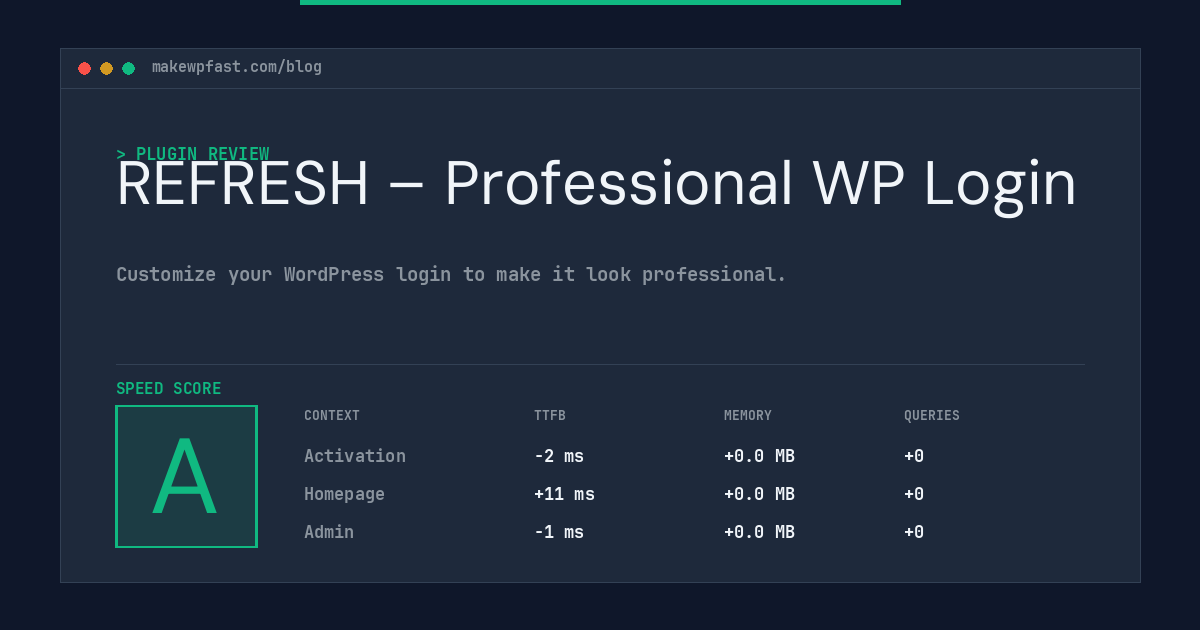Click the green maximize dot

pyautogui.click(x=128, y=68)
